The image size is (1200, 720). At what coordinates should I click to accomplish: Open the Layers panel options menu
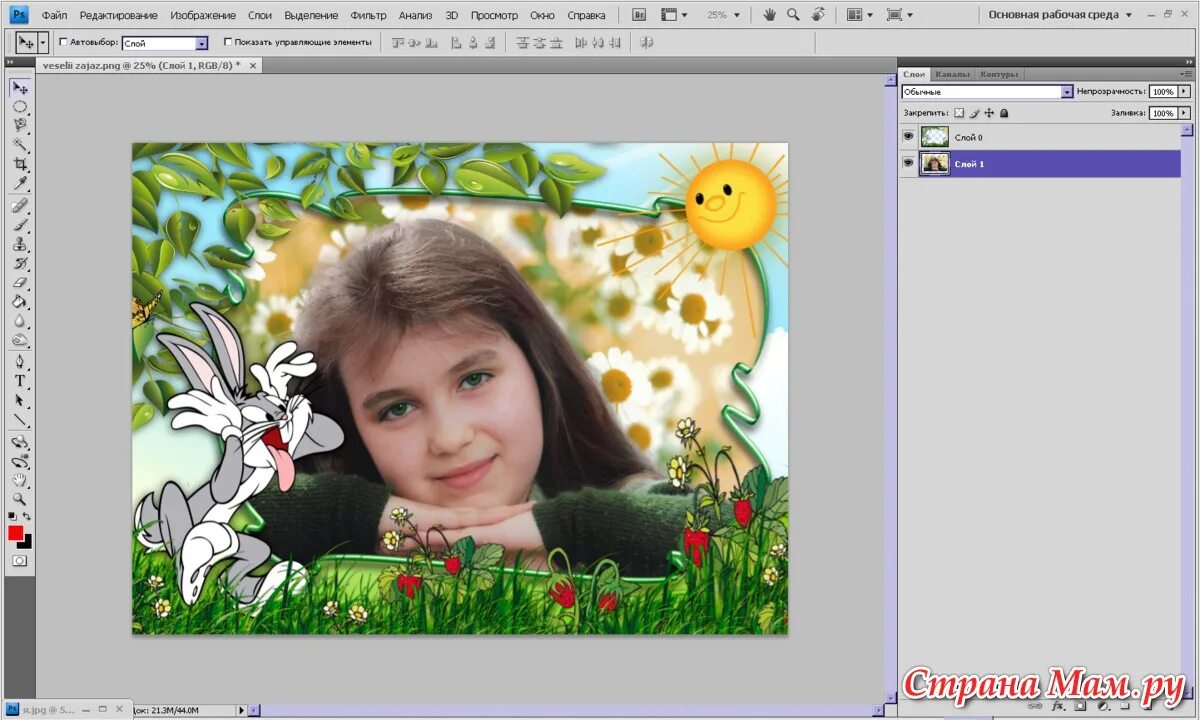1188,74
